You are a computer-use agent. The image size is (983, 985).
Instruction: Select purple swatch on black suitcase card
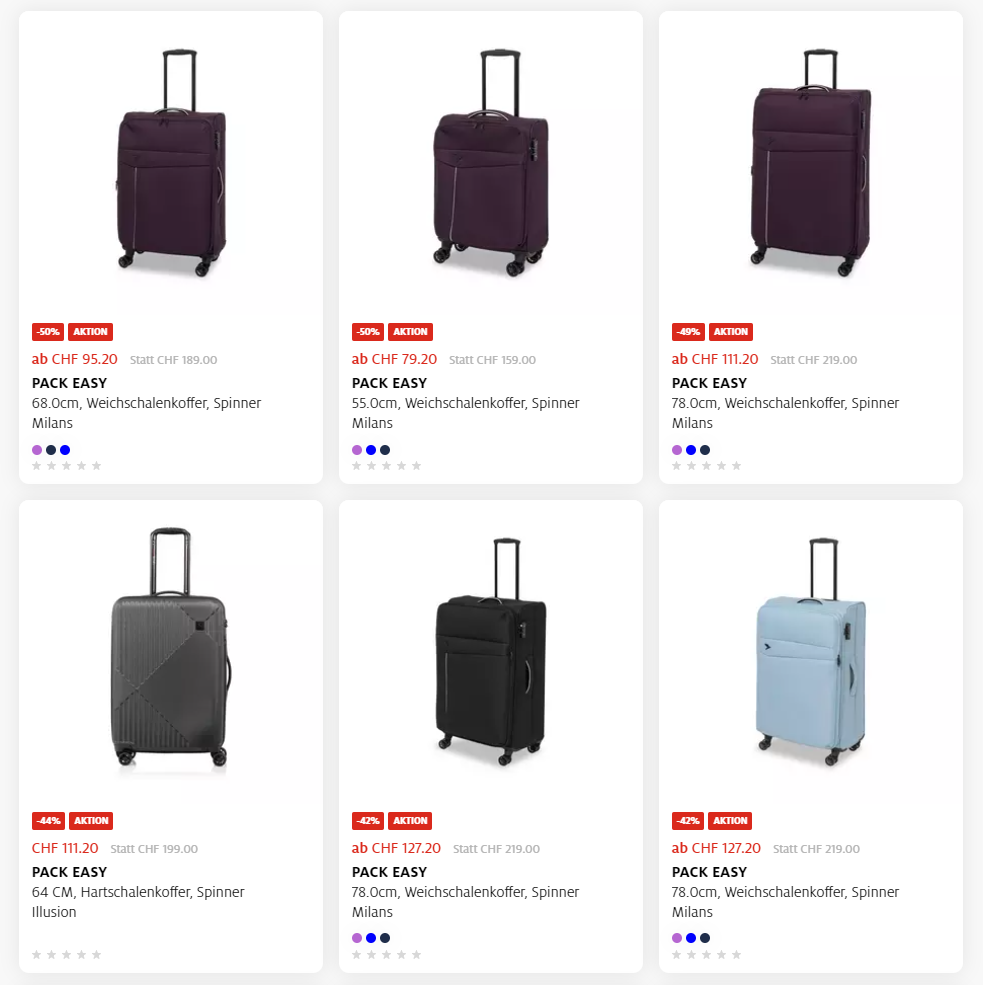coord(357,938)
